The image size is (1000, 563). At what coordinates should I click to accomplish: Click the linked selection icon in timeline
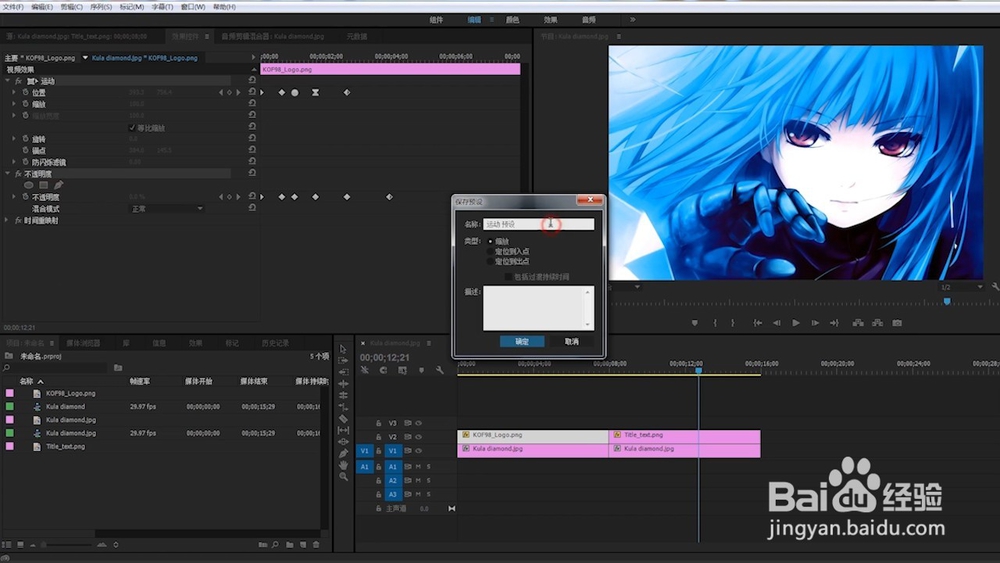(x=402, y=370)
